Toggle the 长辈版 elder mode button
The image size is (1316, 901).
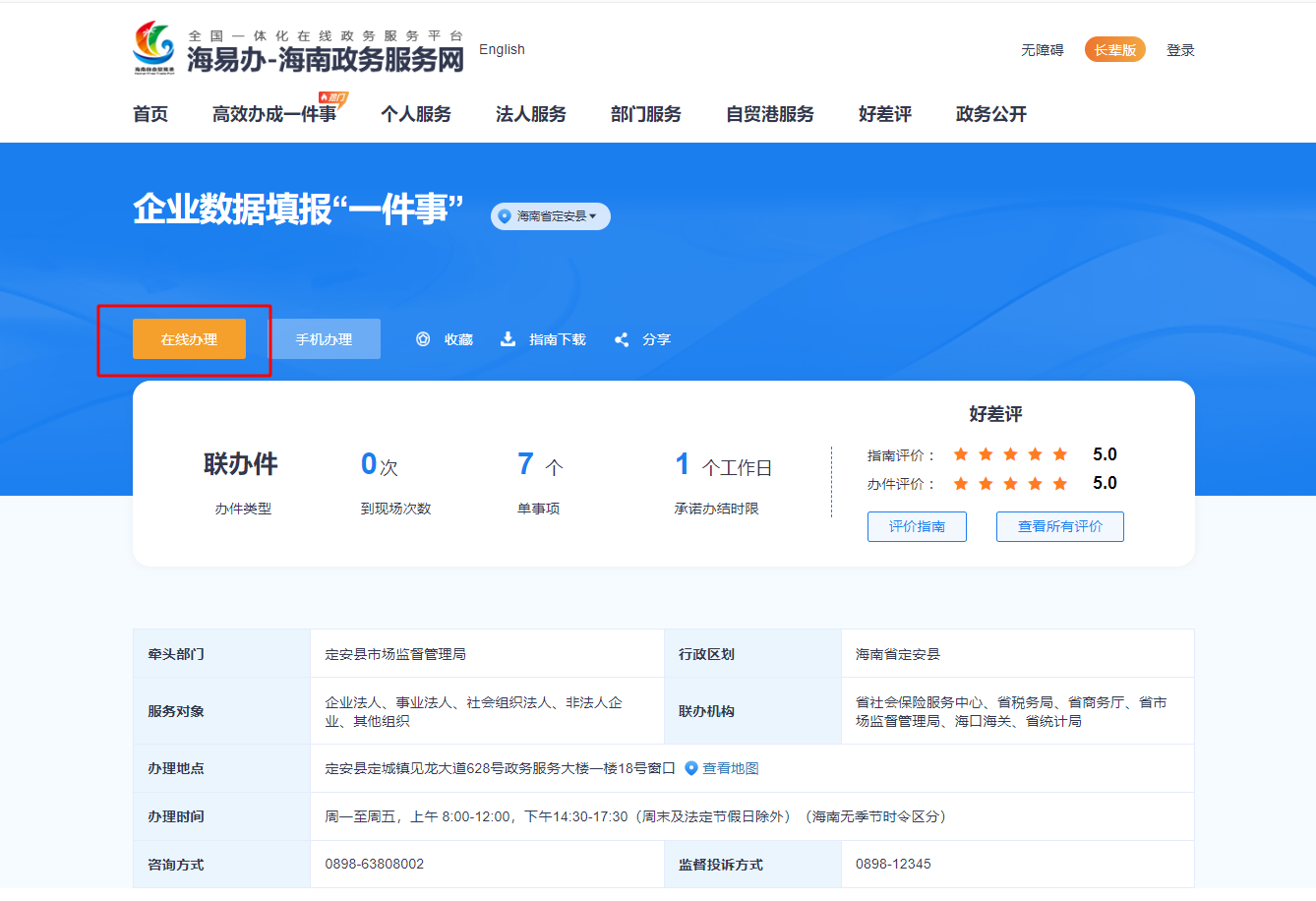(x=1115, y=49)
